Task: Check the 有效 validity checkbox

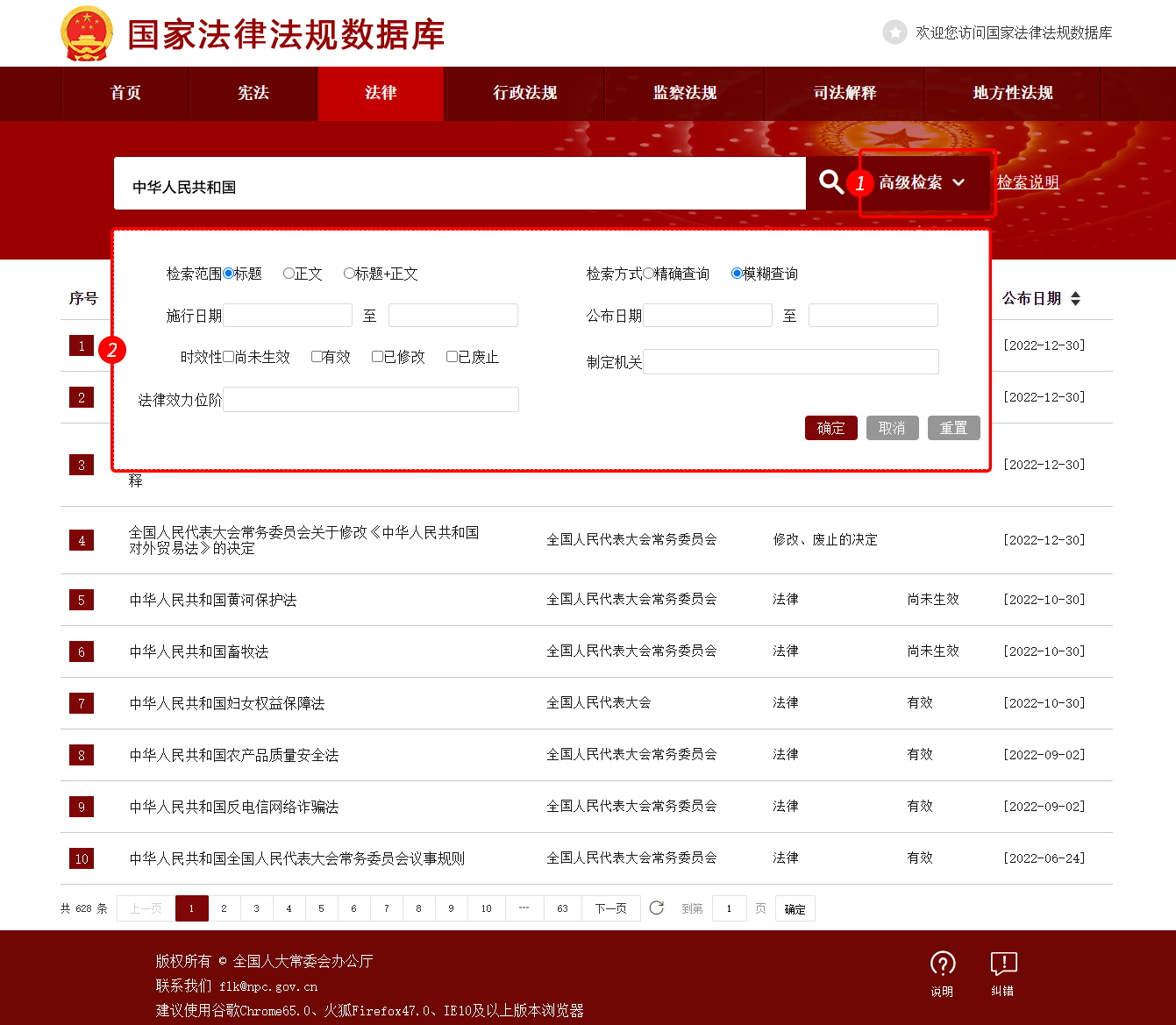Action: (317, 357)
